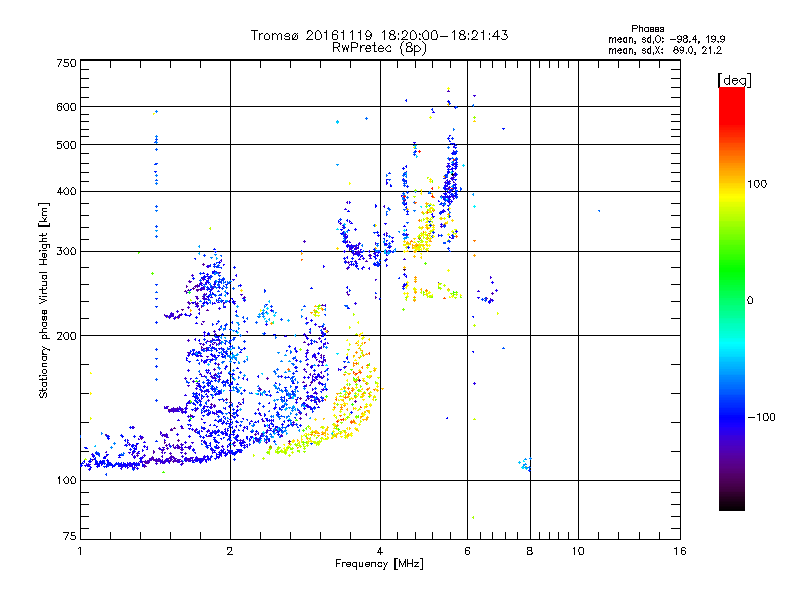Screen dimensions: 800x600
Task: Click x-axis tick label '10'
Action: 578,551
